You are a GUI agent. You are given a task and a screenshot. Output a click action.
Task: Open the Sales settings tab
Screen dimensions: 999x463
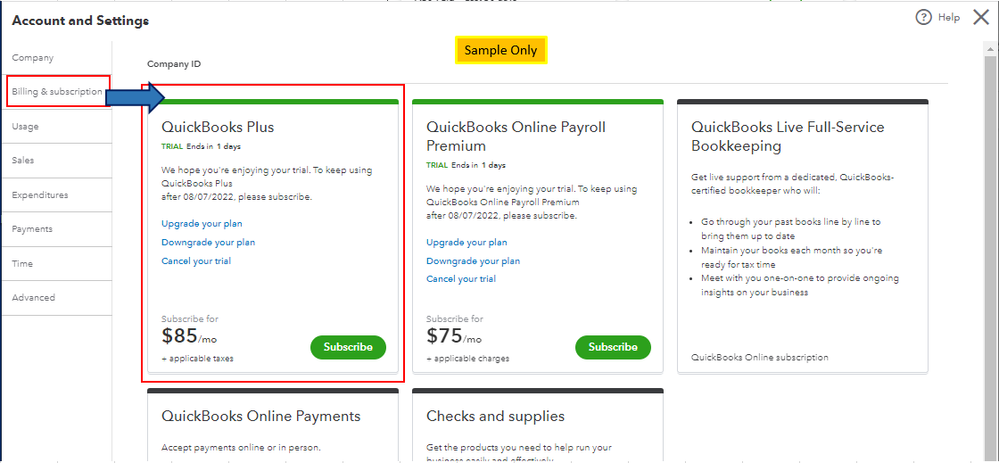pos(23,160)
